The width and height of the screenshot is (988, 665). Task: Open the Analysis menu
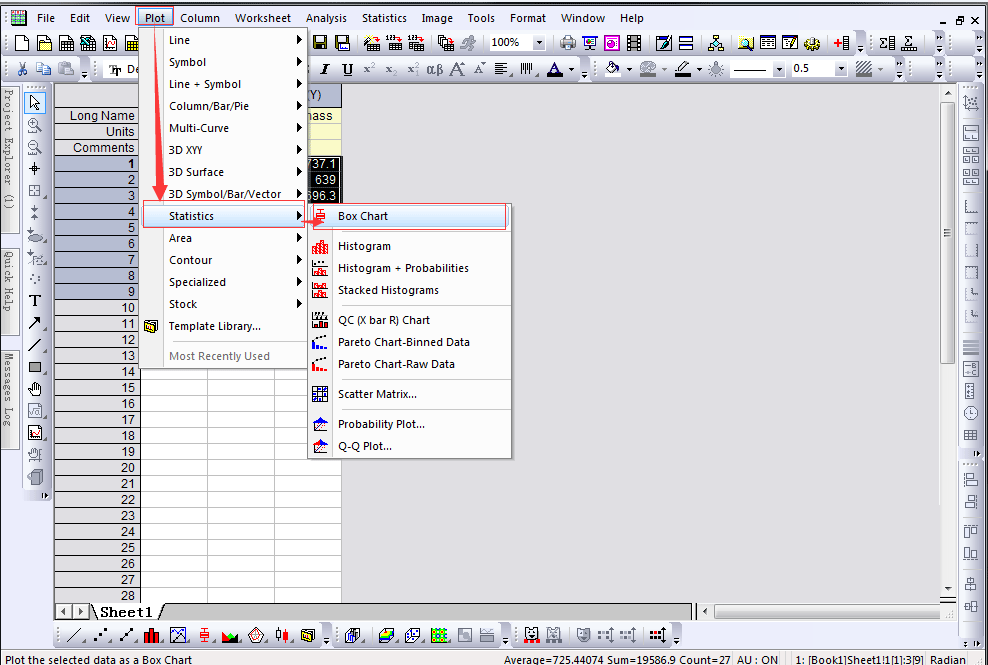[326, 18]
